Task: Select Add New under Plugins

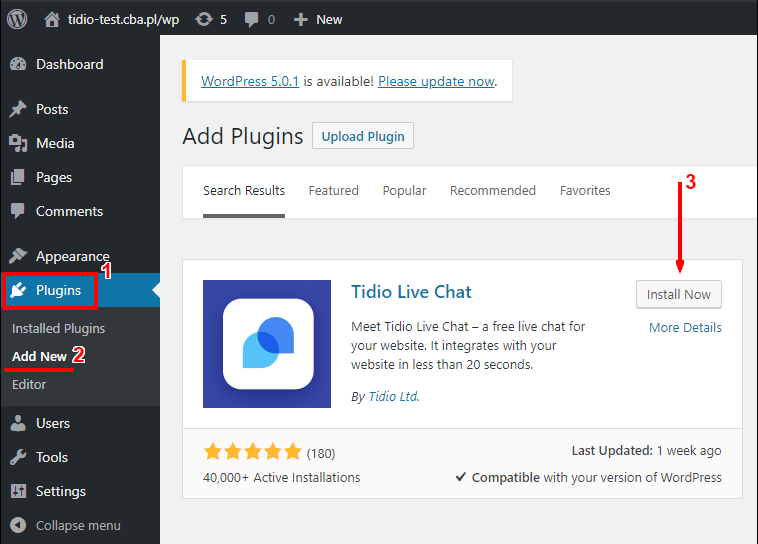Action: [39, 356]
